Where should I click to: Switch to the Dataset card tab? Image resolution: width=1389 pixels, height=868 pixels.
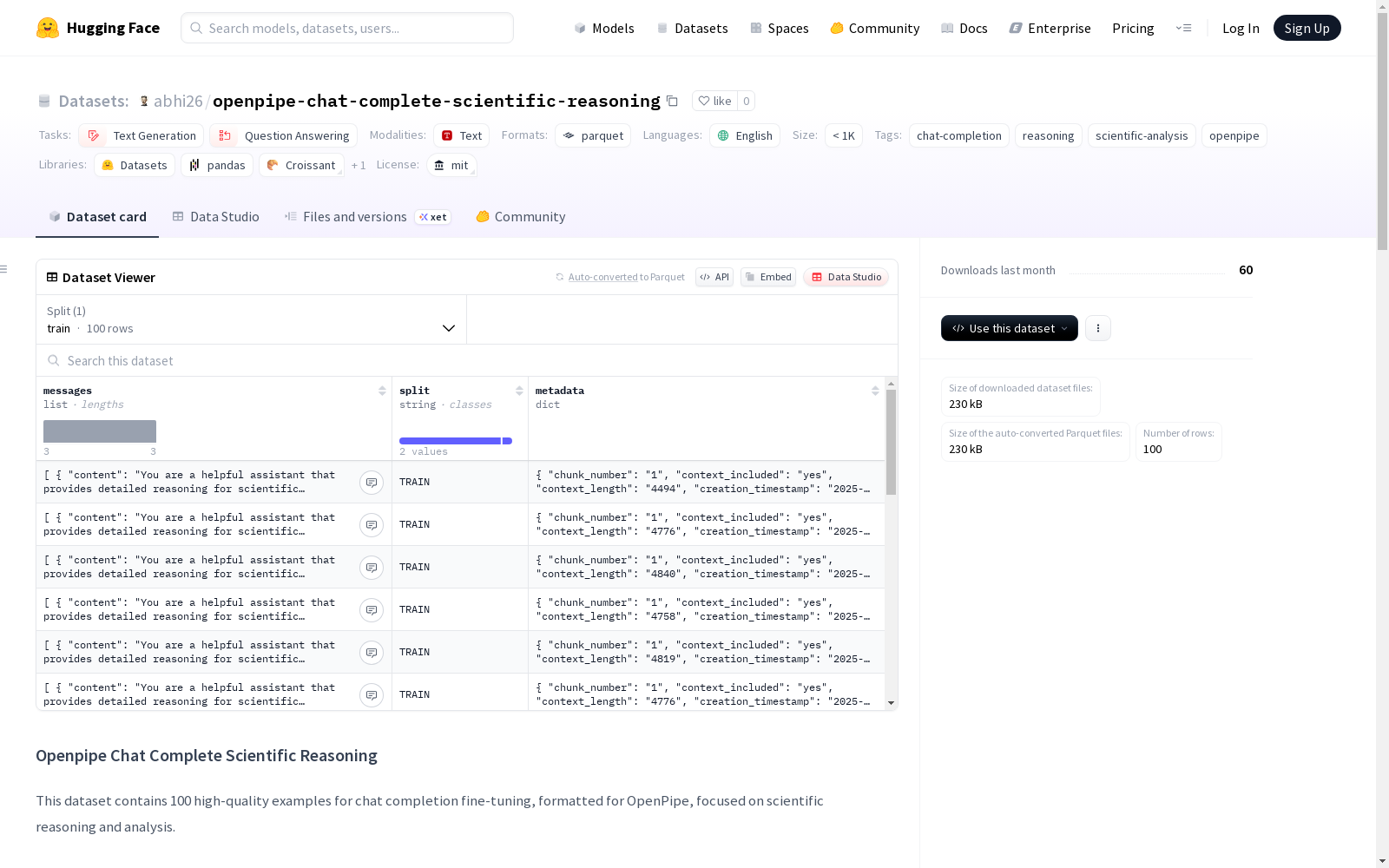click(97, 217)
